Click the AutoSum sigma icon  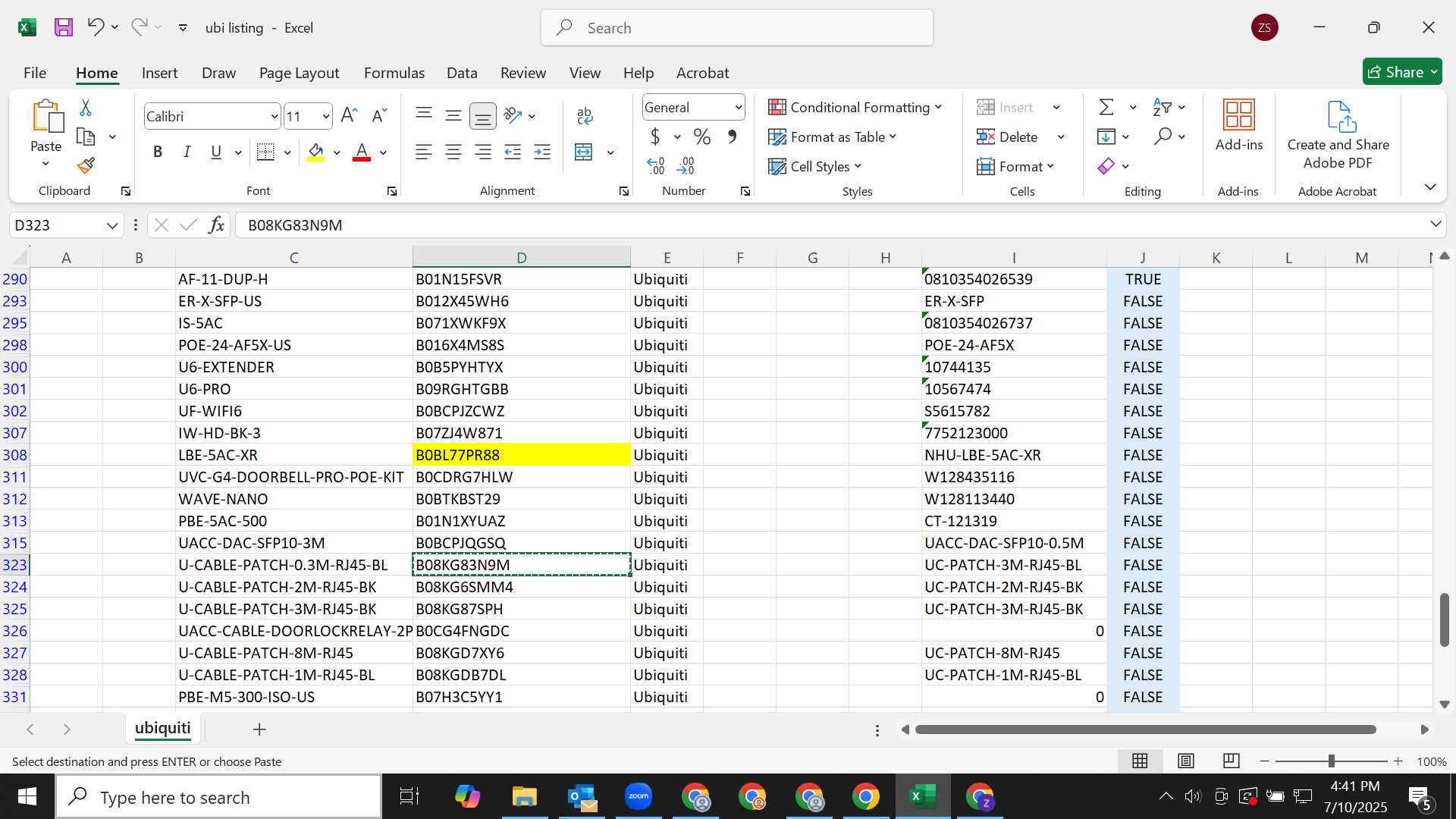1107,107
